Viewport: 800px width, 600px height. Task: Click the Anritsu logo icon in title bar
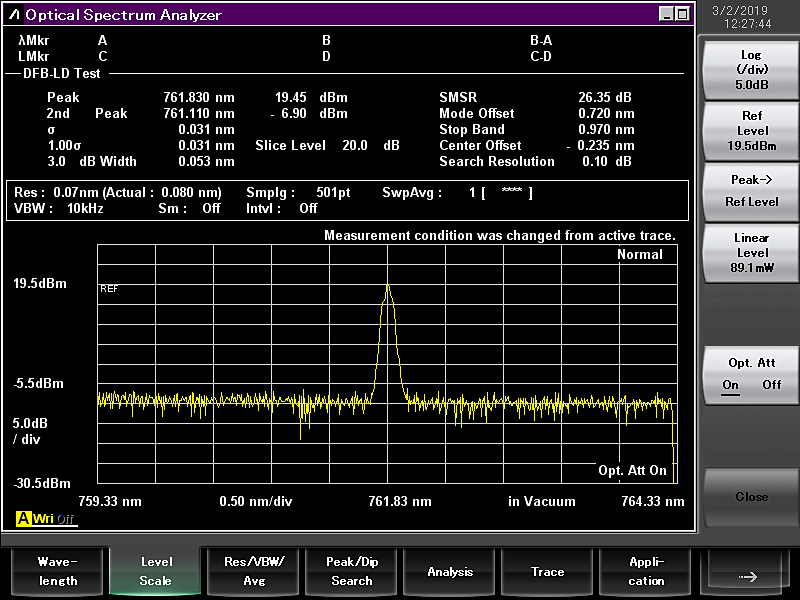tap(15, 15)
